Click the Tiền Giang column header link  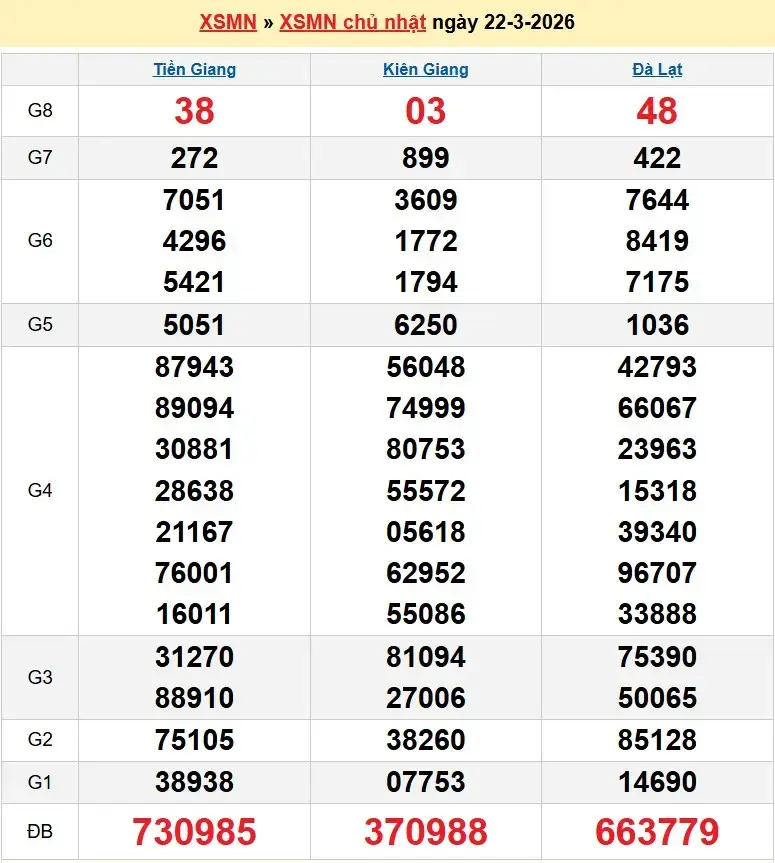(x=194, y=69)
